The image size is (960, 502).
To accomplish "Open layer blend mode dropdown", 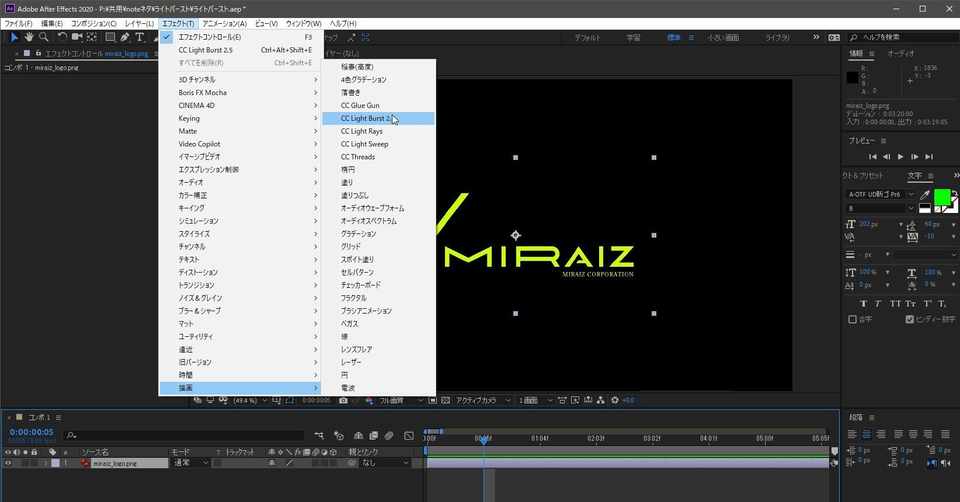I will [x=192, y=463].
